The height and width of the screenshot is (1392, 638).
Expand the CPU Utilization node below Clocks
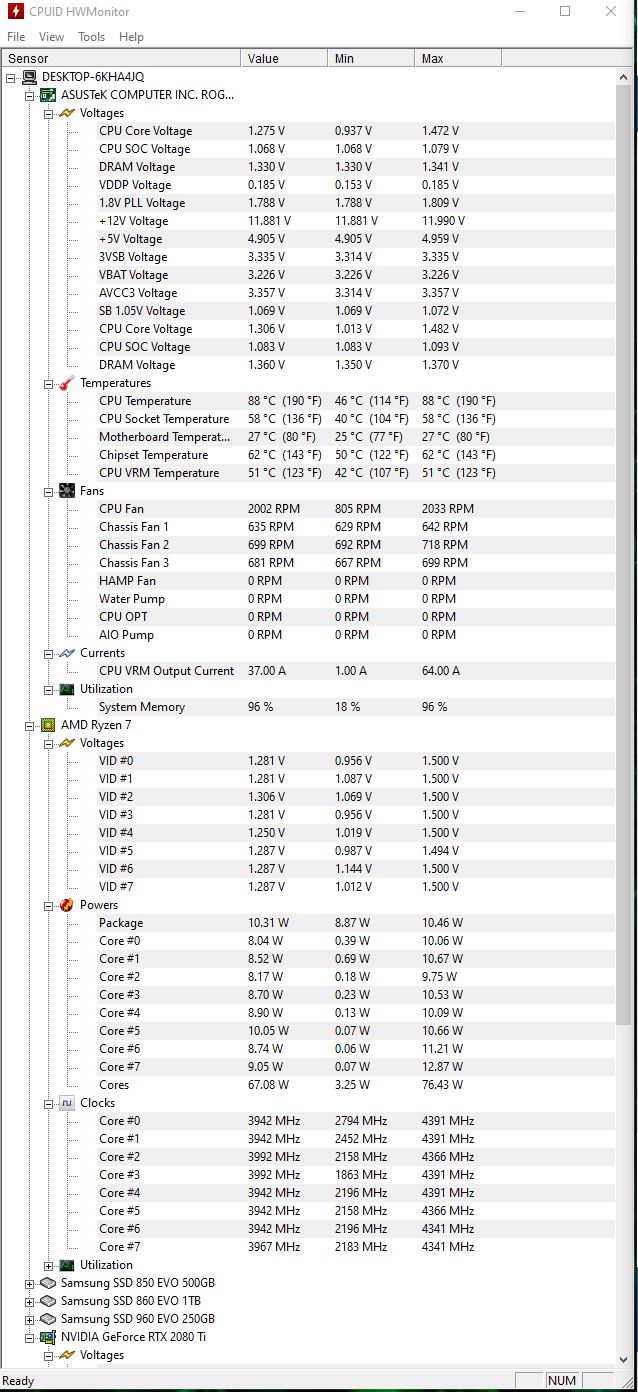point(49,1265)
